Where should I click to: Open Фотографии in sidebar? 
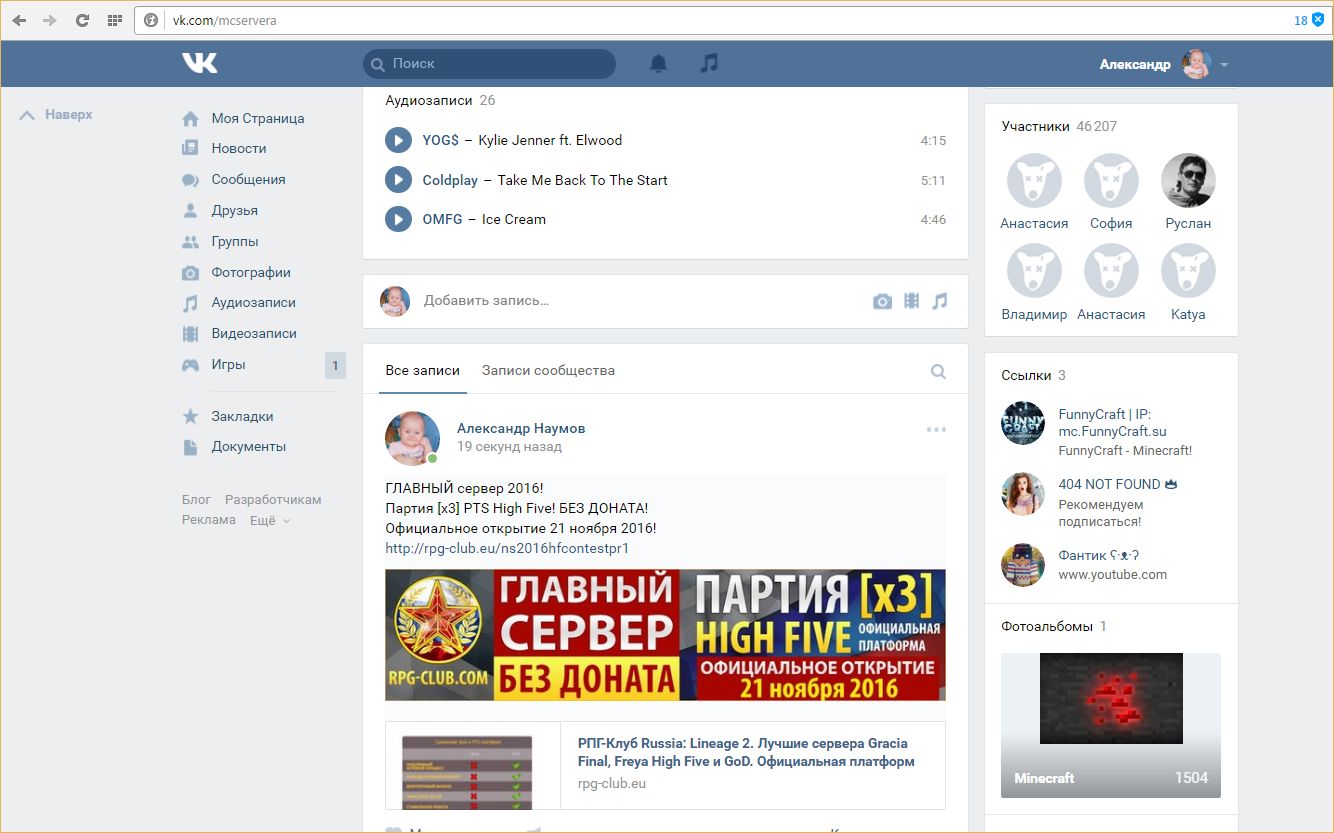[251, 272]
